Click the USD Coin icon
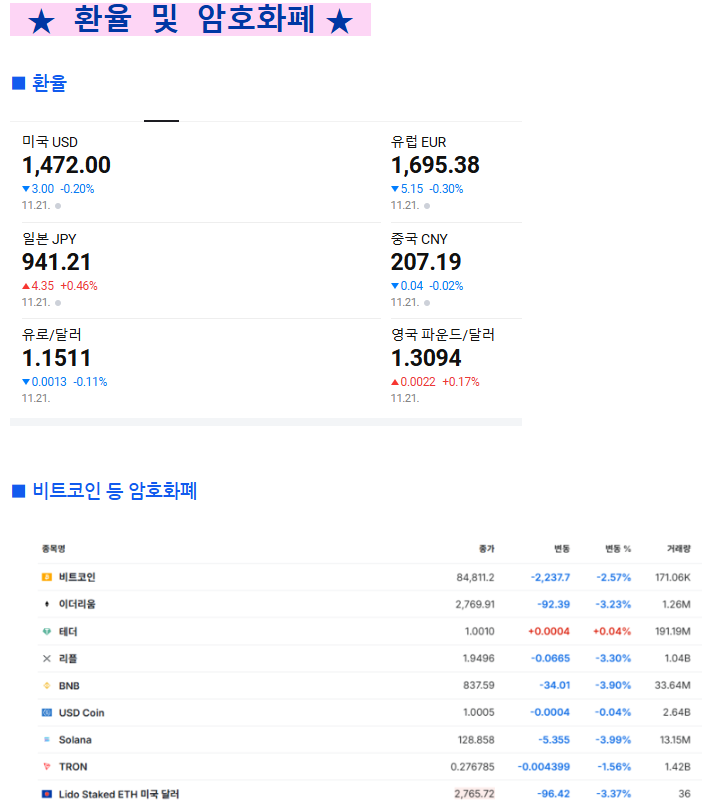Viewport: 702px width, 801px height. point(46,713)
